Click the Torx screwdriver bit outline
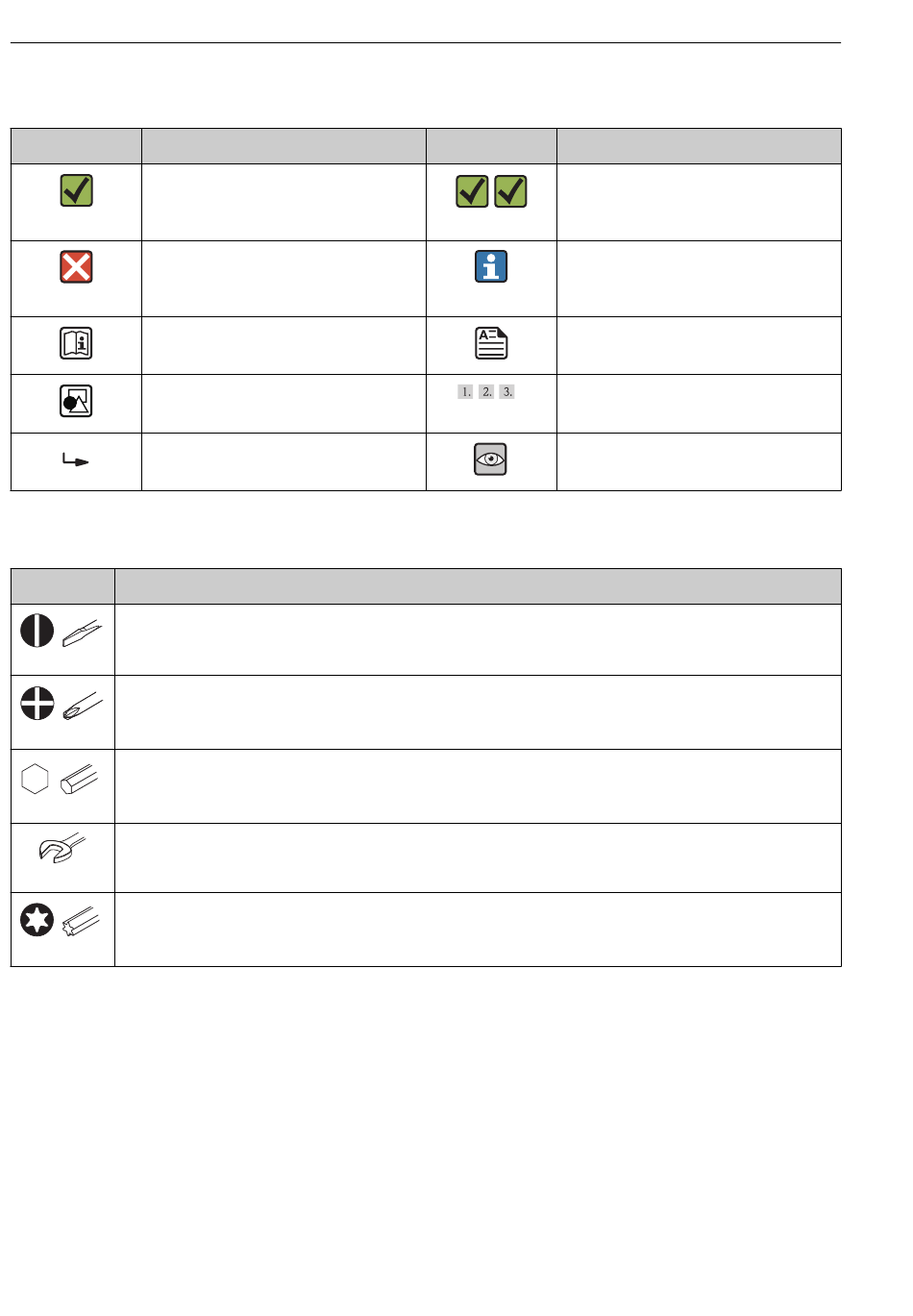The width and height of the screenshot is (913, 1316). [x=81, y=923]
